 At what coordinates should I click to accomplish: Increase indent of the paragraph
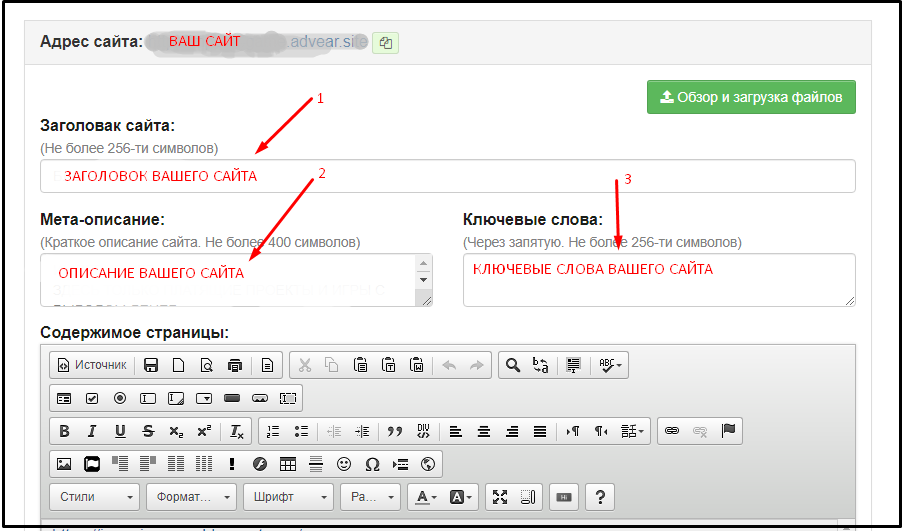pyautogui.click(x=362, y=431)
